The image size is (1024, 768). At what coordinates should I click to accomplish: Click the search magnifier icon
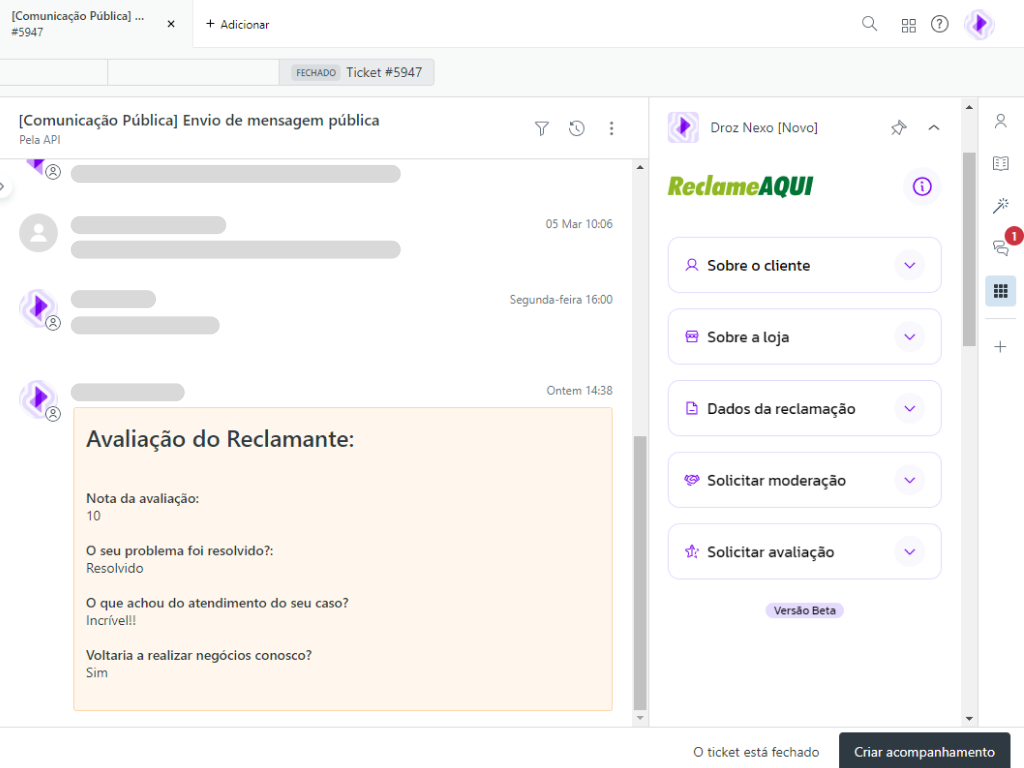[869, 24]
